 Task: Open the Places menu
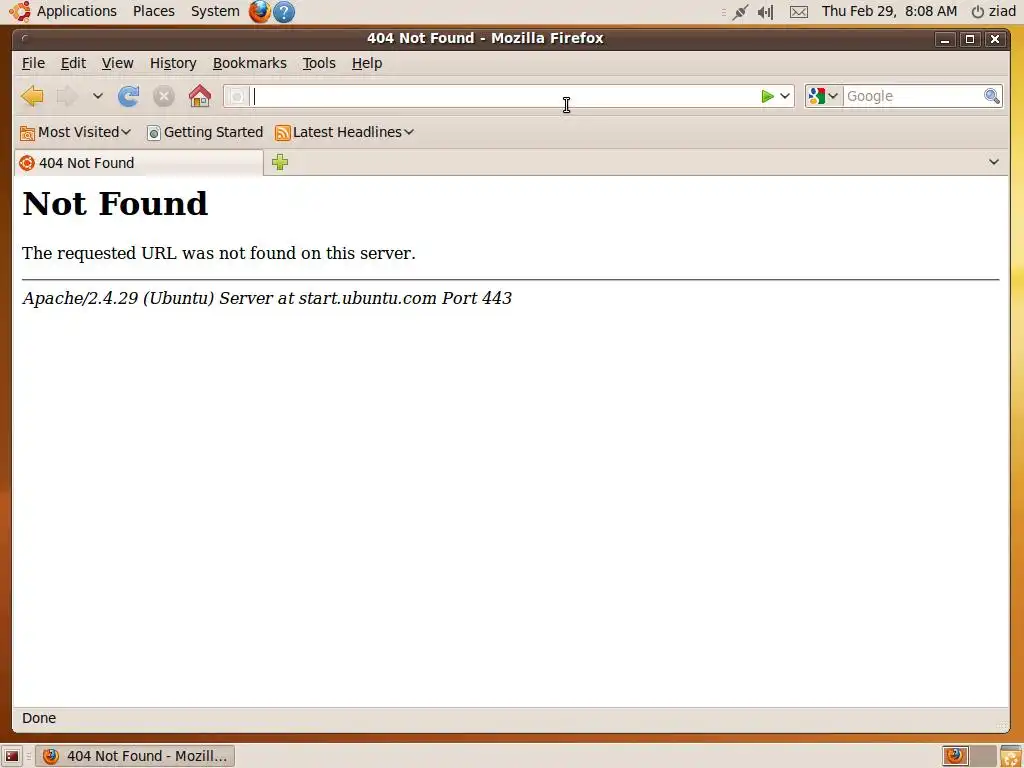[x=153, y=11]
